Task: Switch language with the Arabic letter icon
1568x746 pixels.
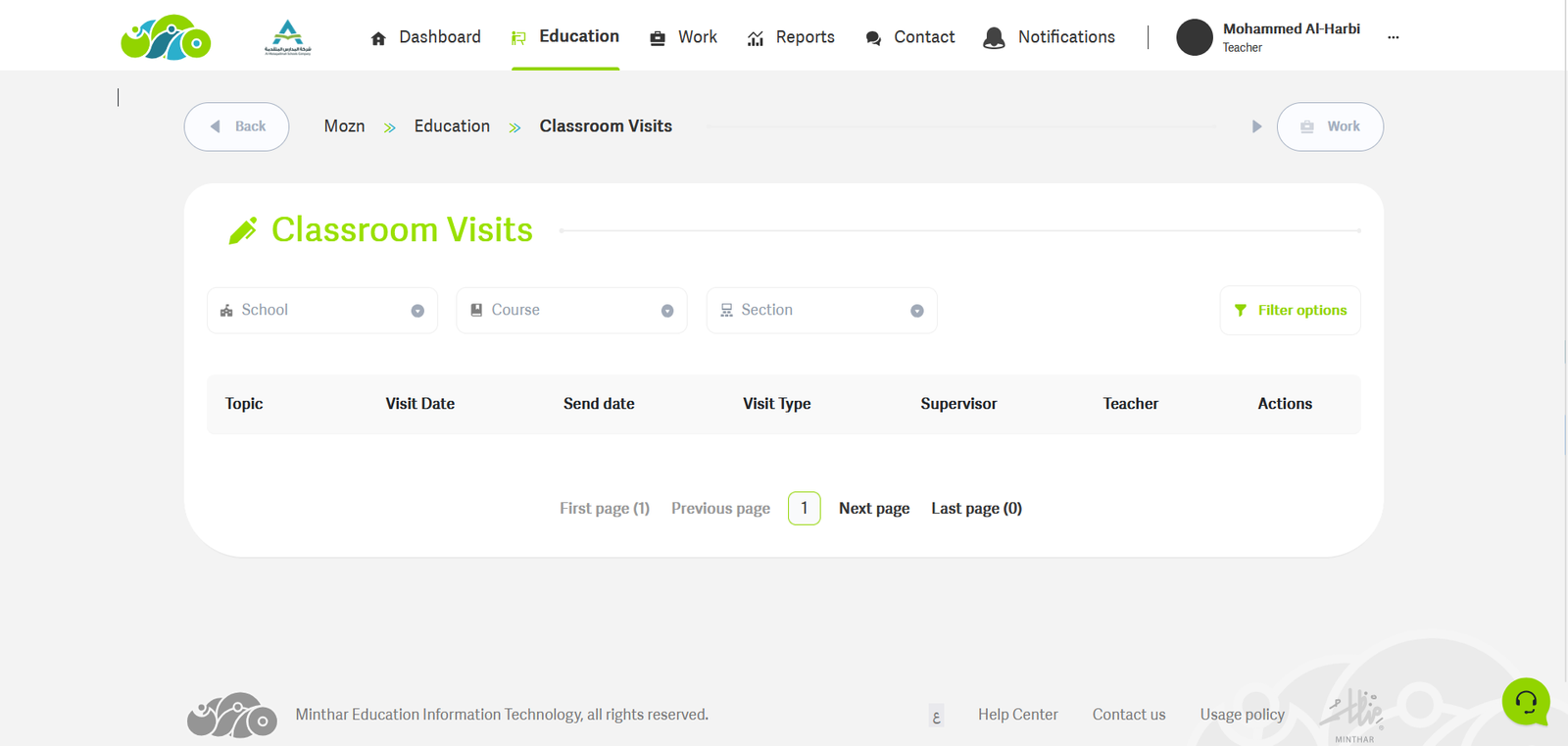Action: pos(936,716)
